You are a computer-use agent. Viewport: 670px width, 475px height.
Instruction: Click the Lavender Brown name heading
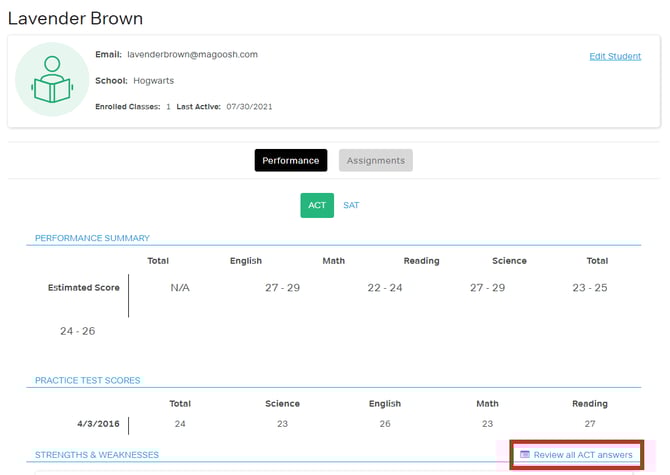pyautogui.click(x=75, y=18)
